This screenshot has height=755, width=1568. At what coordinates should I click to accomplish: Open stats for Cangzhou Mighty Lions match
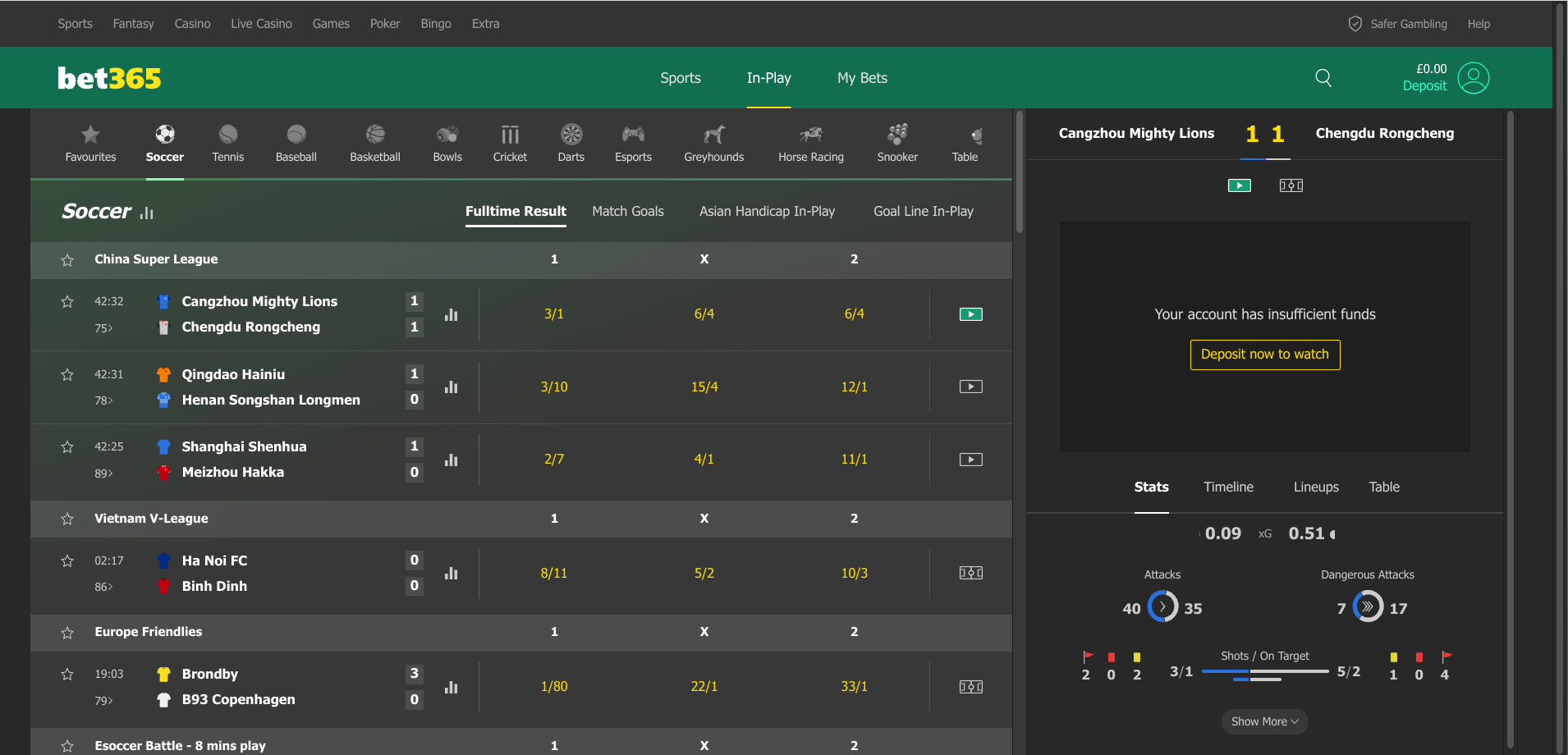(452, 314)
